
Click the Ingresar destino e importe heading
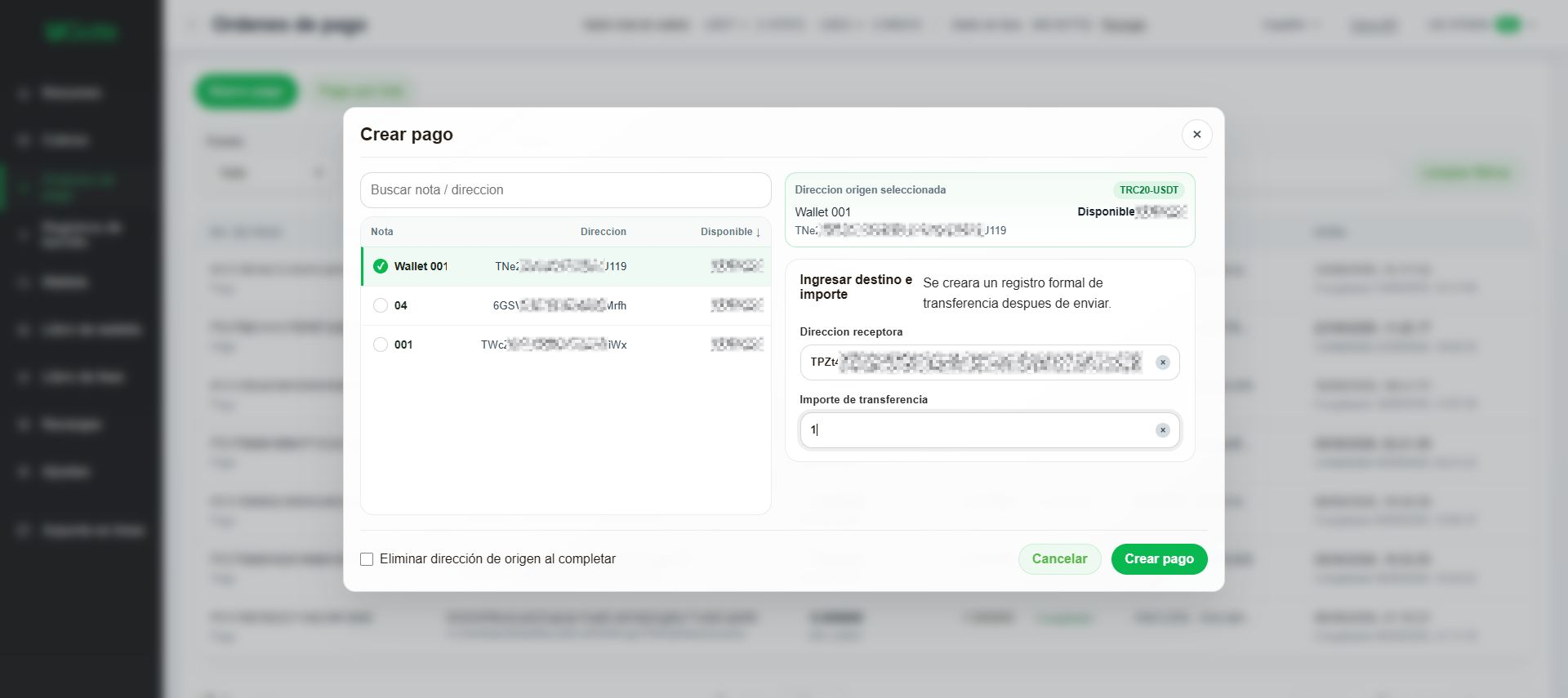(856, 287)
